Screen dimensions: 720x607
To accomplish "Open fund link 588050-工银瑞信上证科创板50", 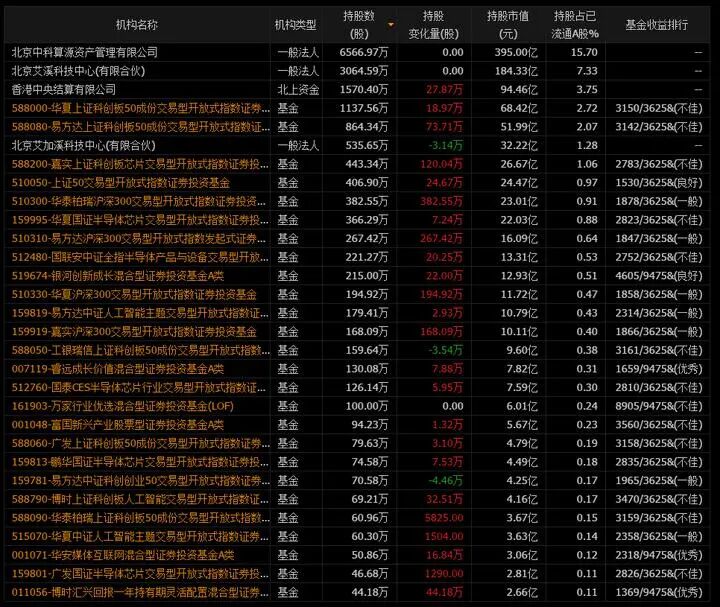I will tap(141, 350).
